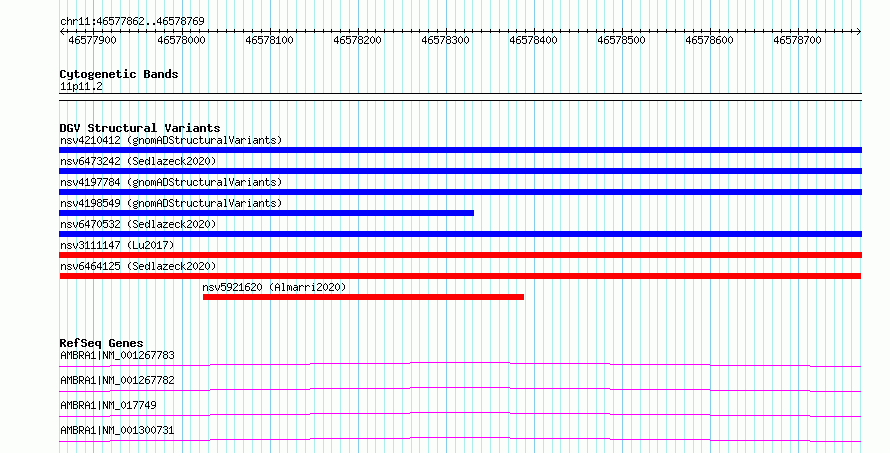The image size is (890, 453).
Task: Open transcript label AMBRA1|NM_017749
Action: pyautogui.click(x=108, y=405)
